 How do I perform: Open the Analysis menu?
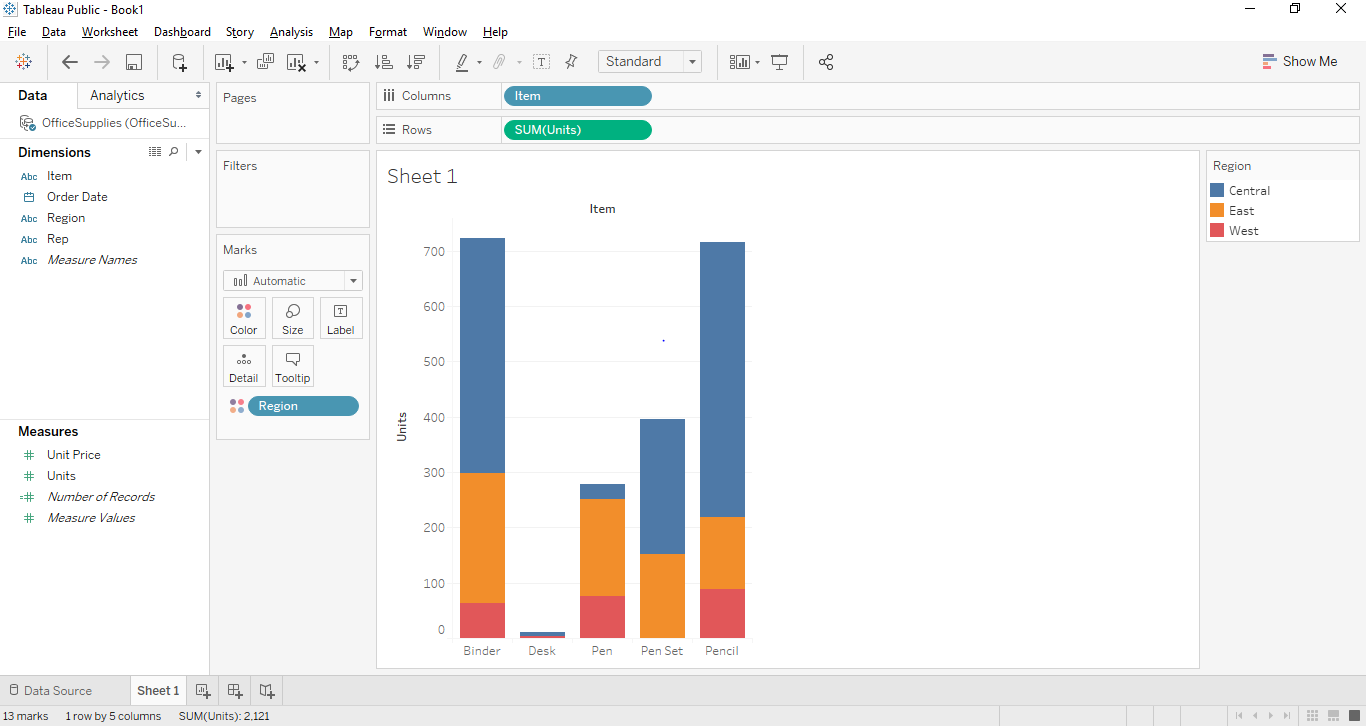click(291, 32)
